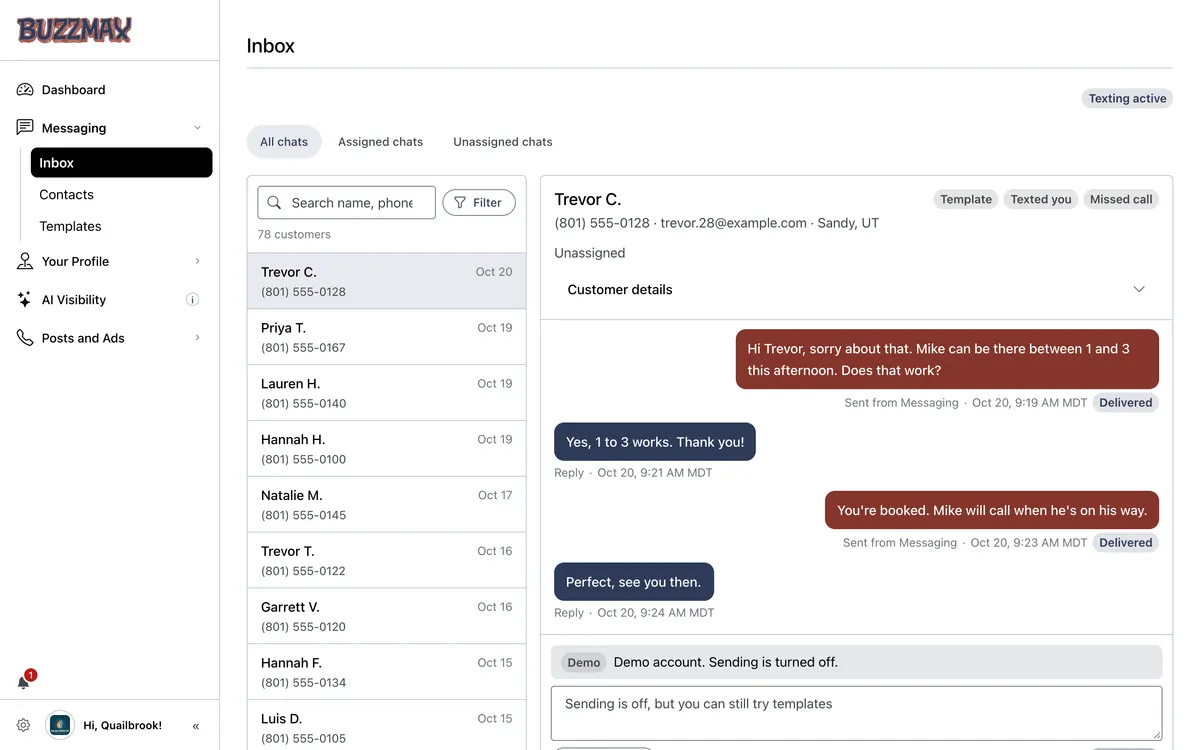Open Luis D. conversation
Viewport: 1200px width, 750px height.
pyautogui.click(x=387, y=726)
